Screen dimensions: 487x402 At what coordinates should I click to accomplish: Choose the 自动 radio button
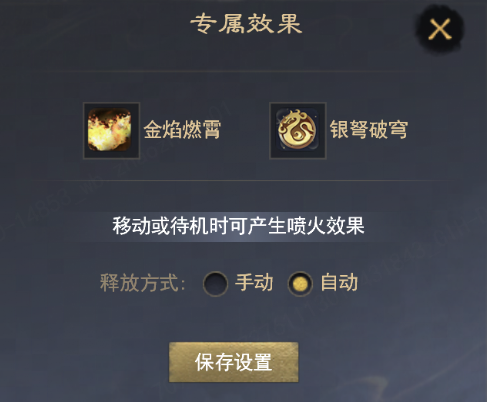pyautogui.click(x=300, y=284)
